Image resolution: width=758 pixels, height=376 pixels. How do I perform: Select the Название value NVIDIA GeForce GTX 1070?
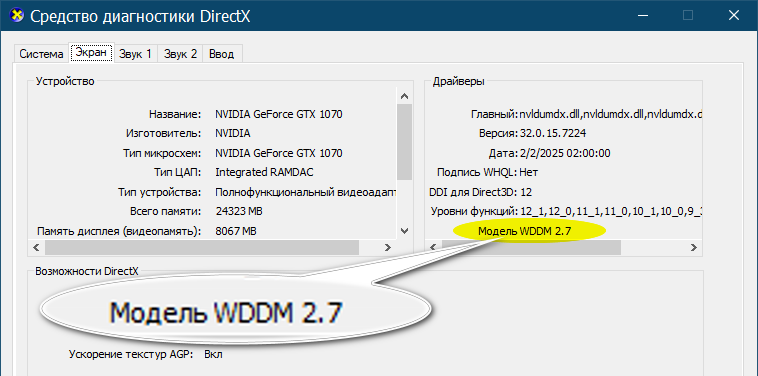(279, 115)
